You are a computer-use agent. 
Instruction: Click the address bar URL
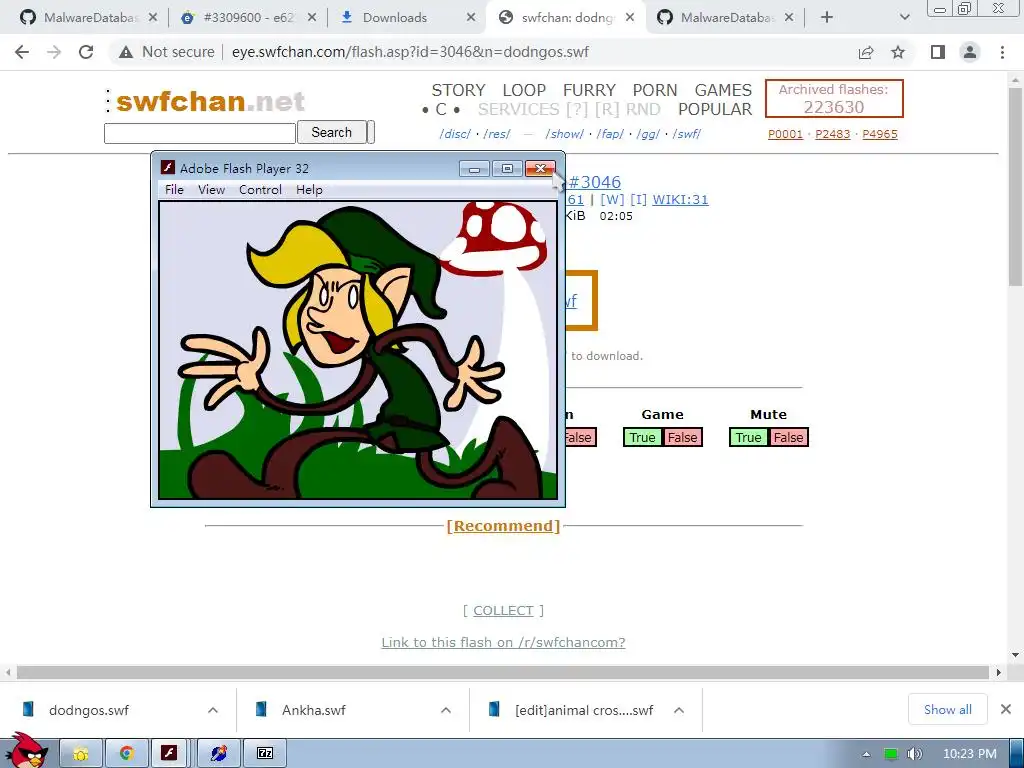pos(410,52)
